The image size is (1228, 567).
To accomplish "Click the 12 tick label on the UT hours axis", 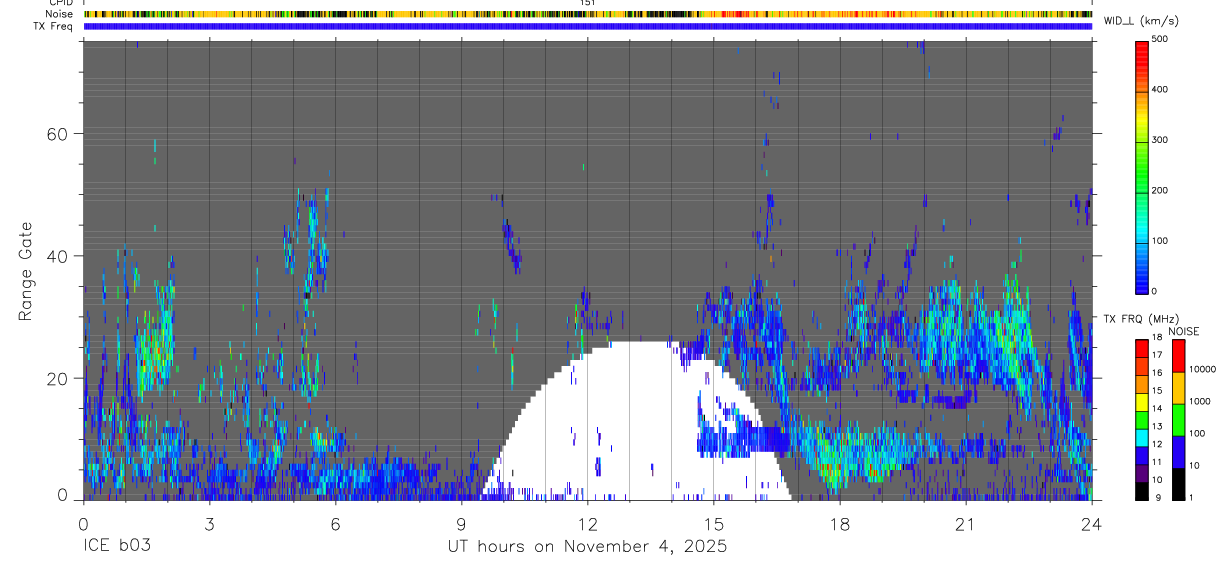I will [x=587, y=524].
